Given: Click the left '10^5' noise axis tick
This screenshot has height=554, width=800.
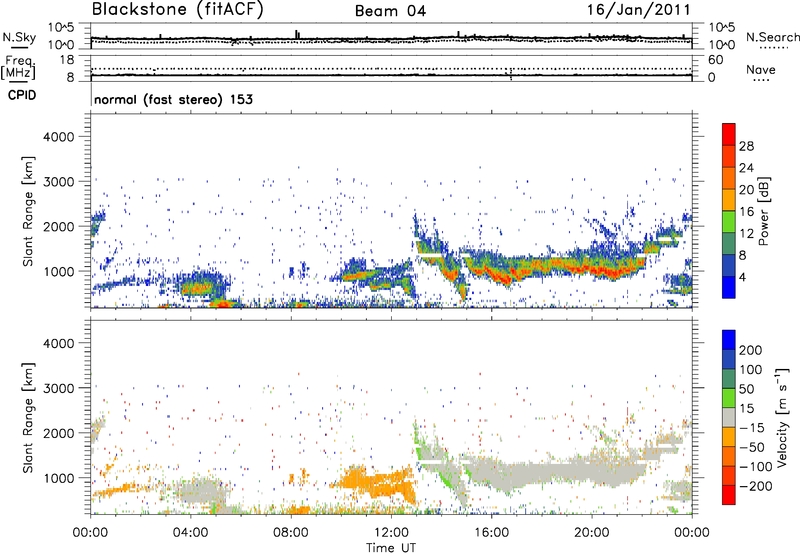Looking at the screenshot, I should pos(61,27).
